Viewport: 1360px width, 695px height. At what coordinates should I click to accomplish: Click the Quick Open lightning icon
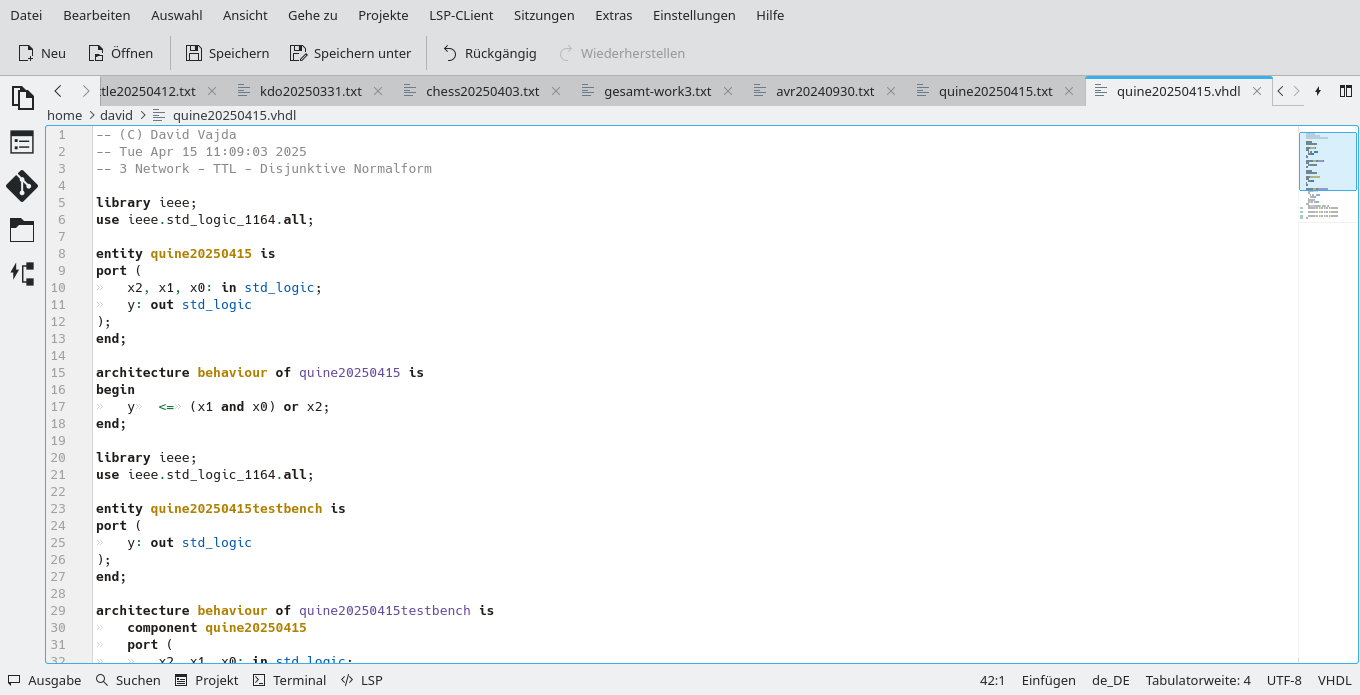click(x=1317, y=91)
